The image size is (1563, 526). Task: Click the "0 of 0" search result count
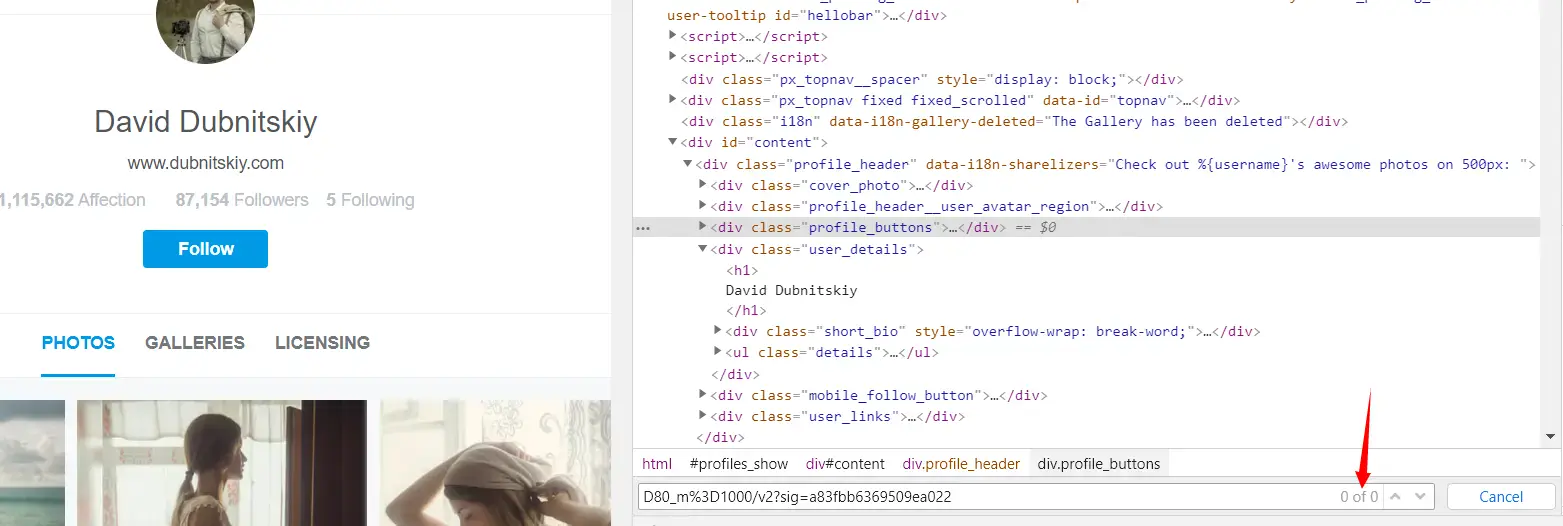[x=1359, y=497]
